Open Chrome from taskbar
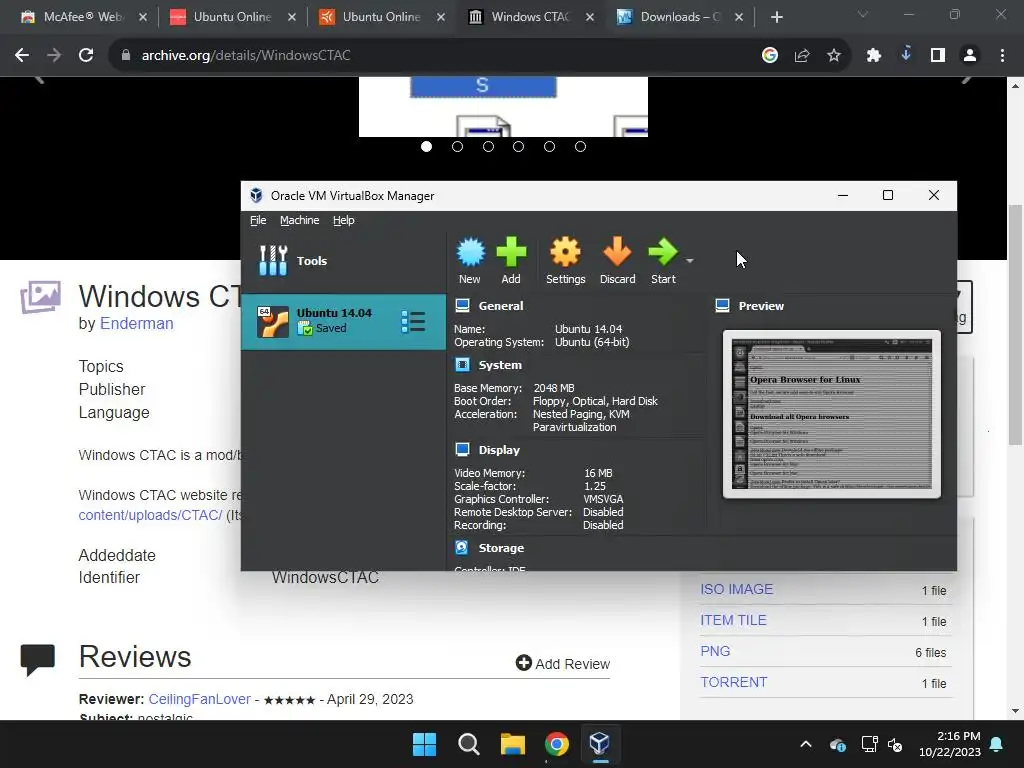 click(x=556, y=744)
